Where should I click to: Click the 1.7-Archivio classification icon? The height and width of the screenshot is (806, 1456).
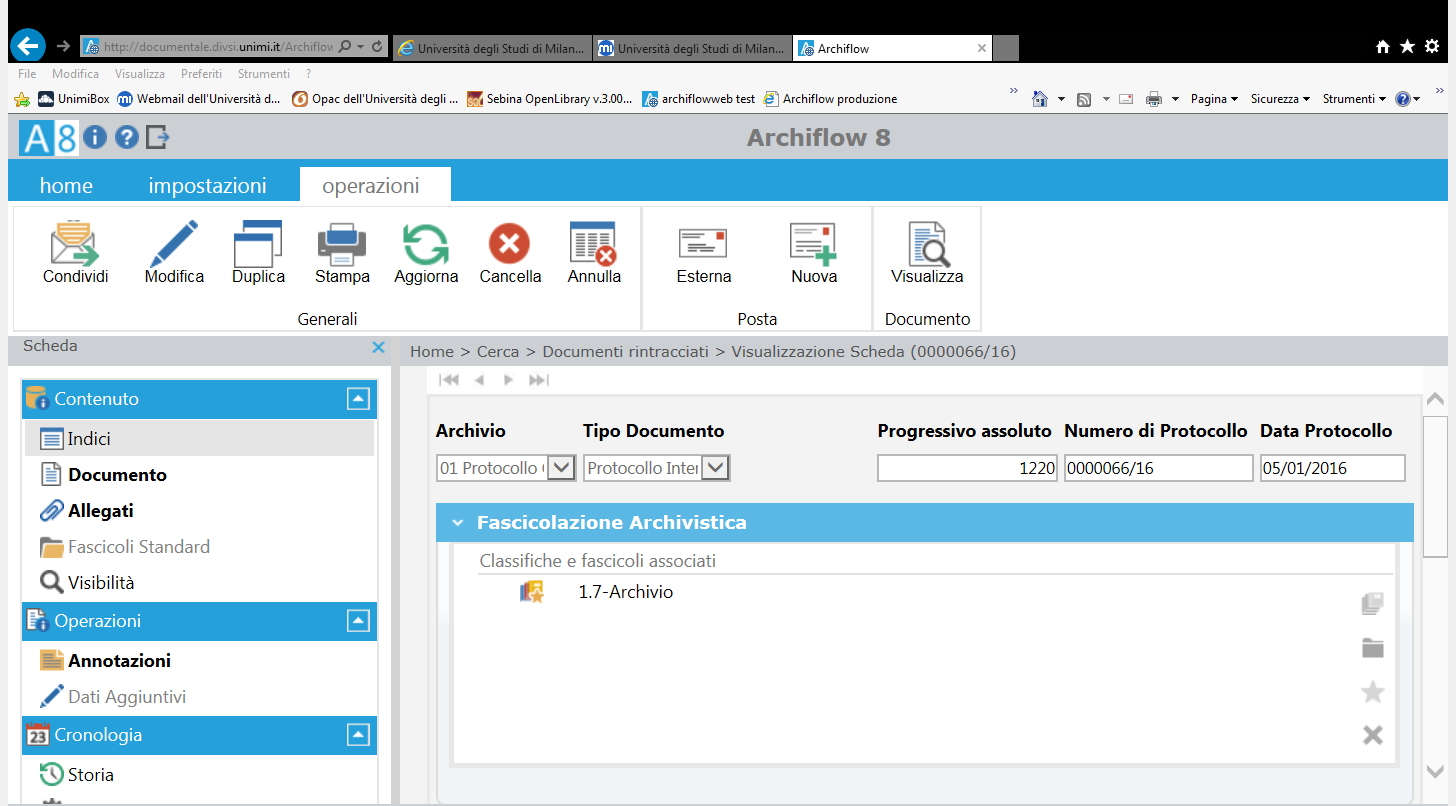pos(532,592)
